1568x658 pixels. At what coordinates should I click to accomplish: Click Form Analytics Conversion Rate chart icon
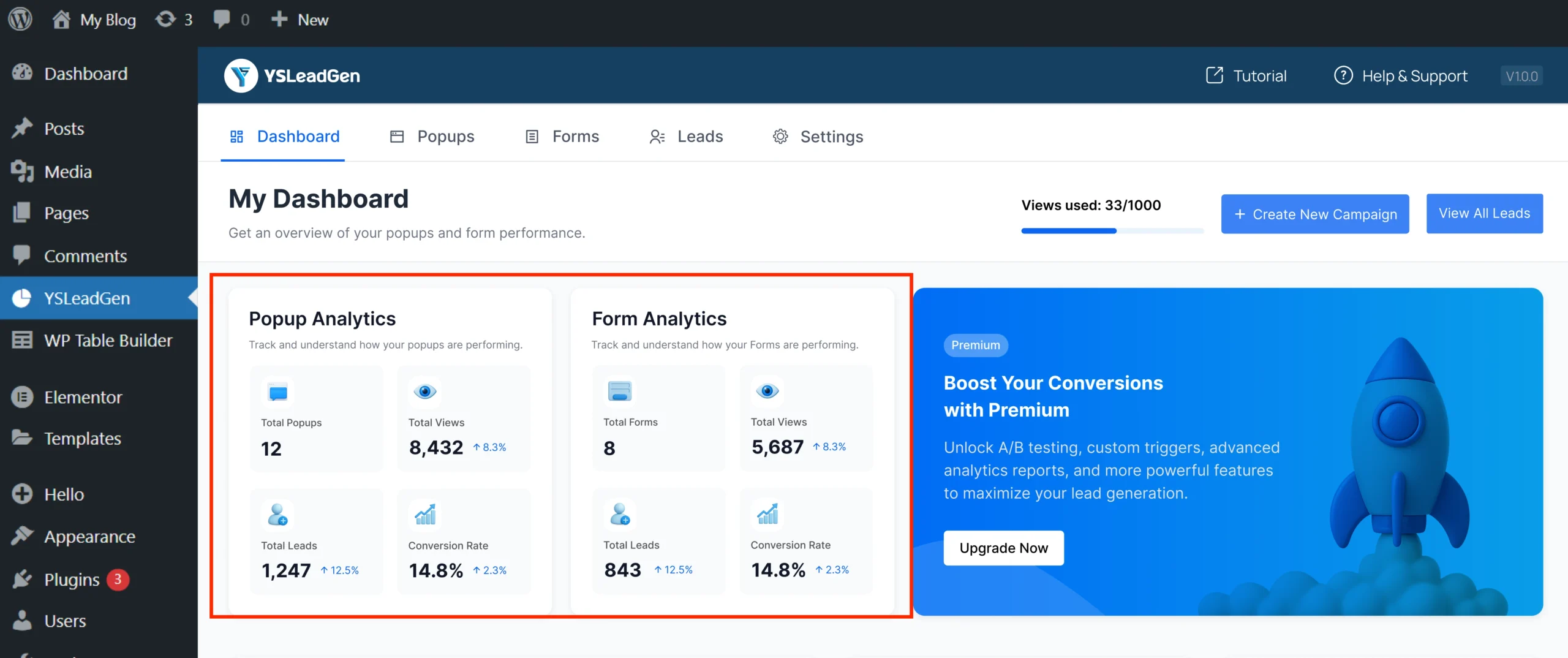coord(767,514)
